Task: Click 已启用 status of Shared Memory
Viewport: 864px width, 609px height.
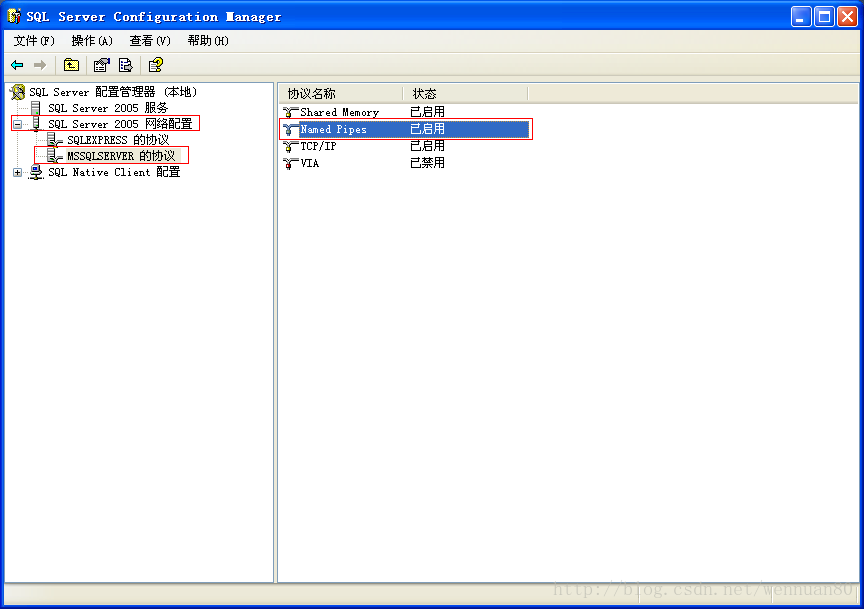Action: [427, 112]
